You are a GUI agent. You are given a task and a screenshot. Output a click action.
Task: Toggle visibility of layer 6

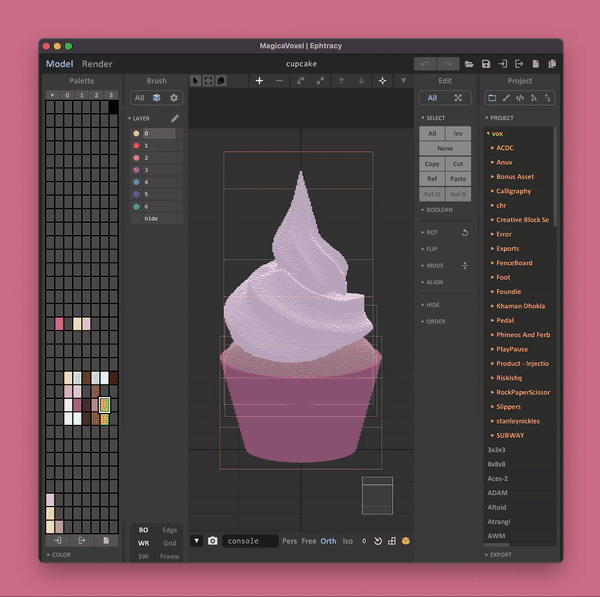[x=136, y=207]
